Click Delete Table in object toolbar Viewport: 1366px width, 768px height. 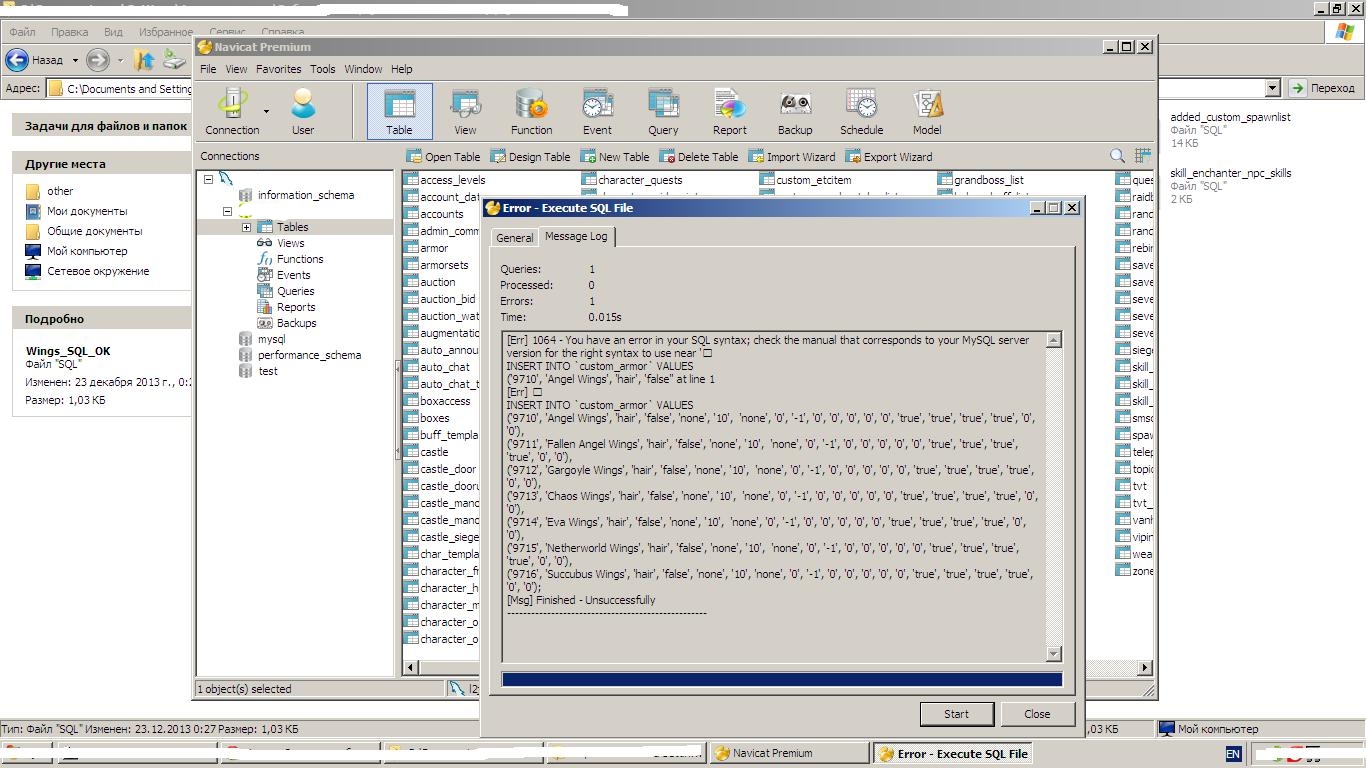[698, 156]
